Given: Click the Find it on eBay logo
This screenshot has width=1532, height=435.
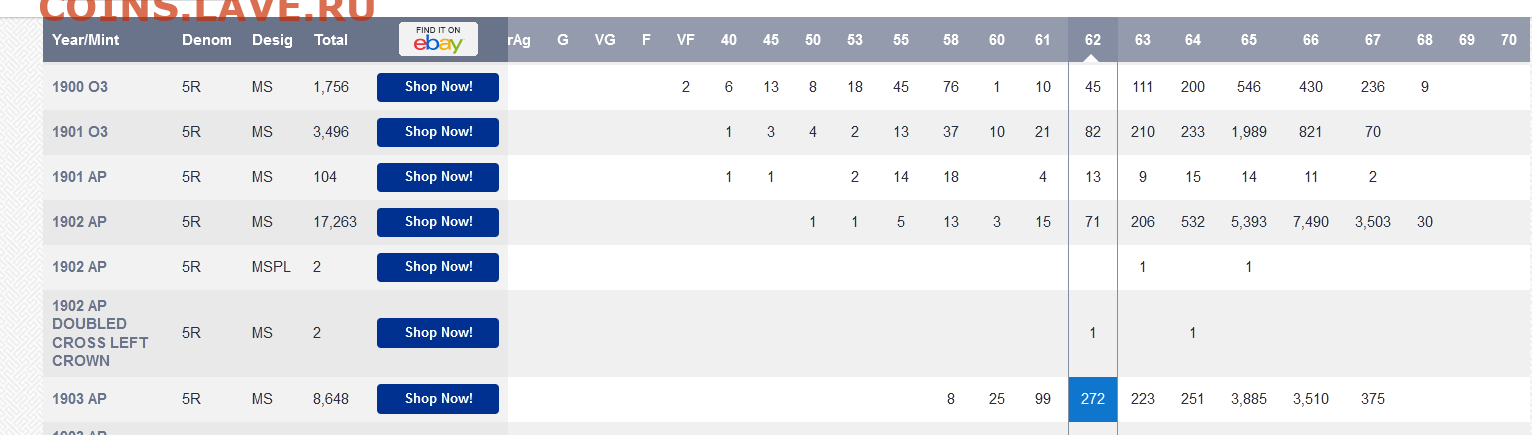Looking at the screenshot, I should [x=438, y=39].
